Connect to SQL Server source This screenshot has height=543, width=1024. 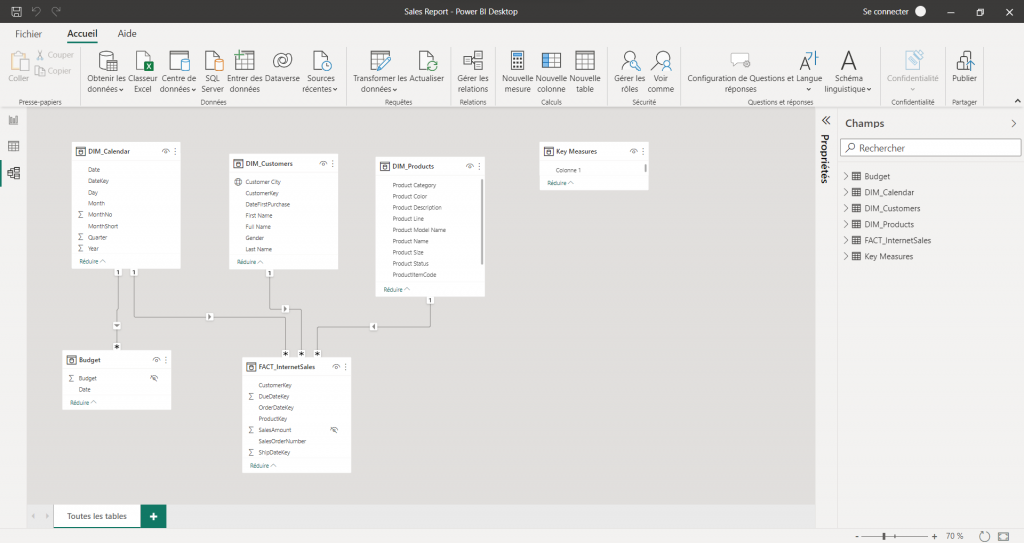[x=213, y=72]
